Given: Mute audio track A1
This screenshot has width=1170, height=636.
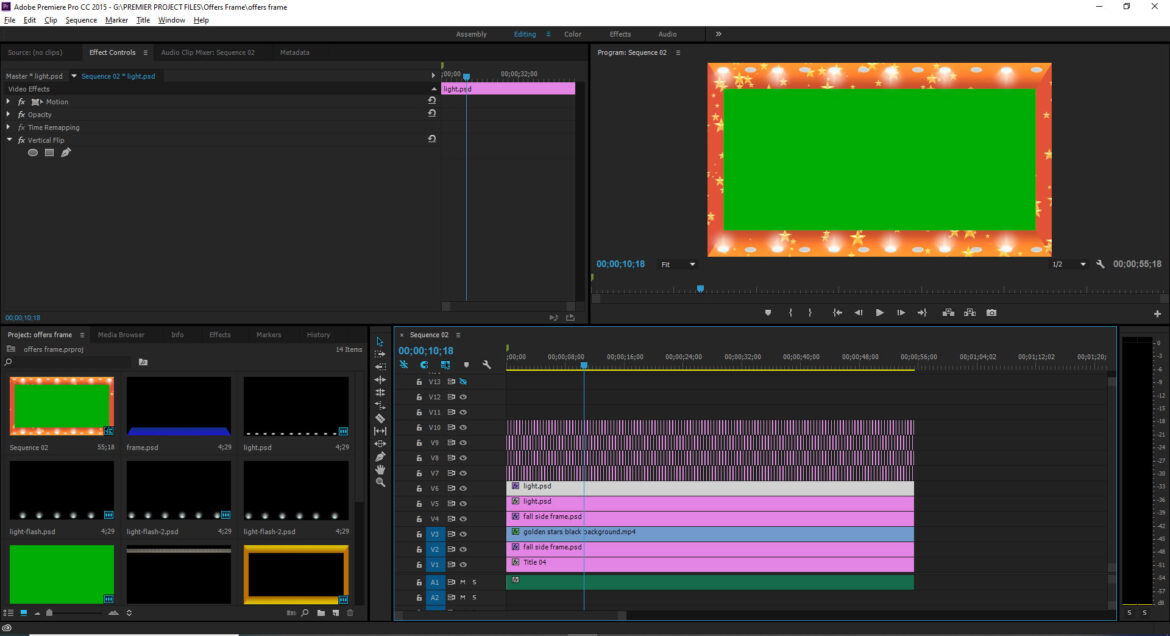Looking at the screenshot, I should coord(463,582).
